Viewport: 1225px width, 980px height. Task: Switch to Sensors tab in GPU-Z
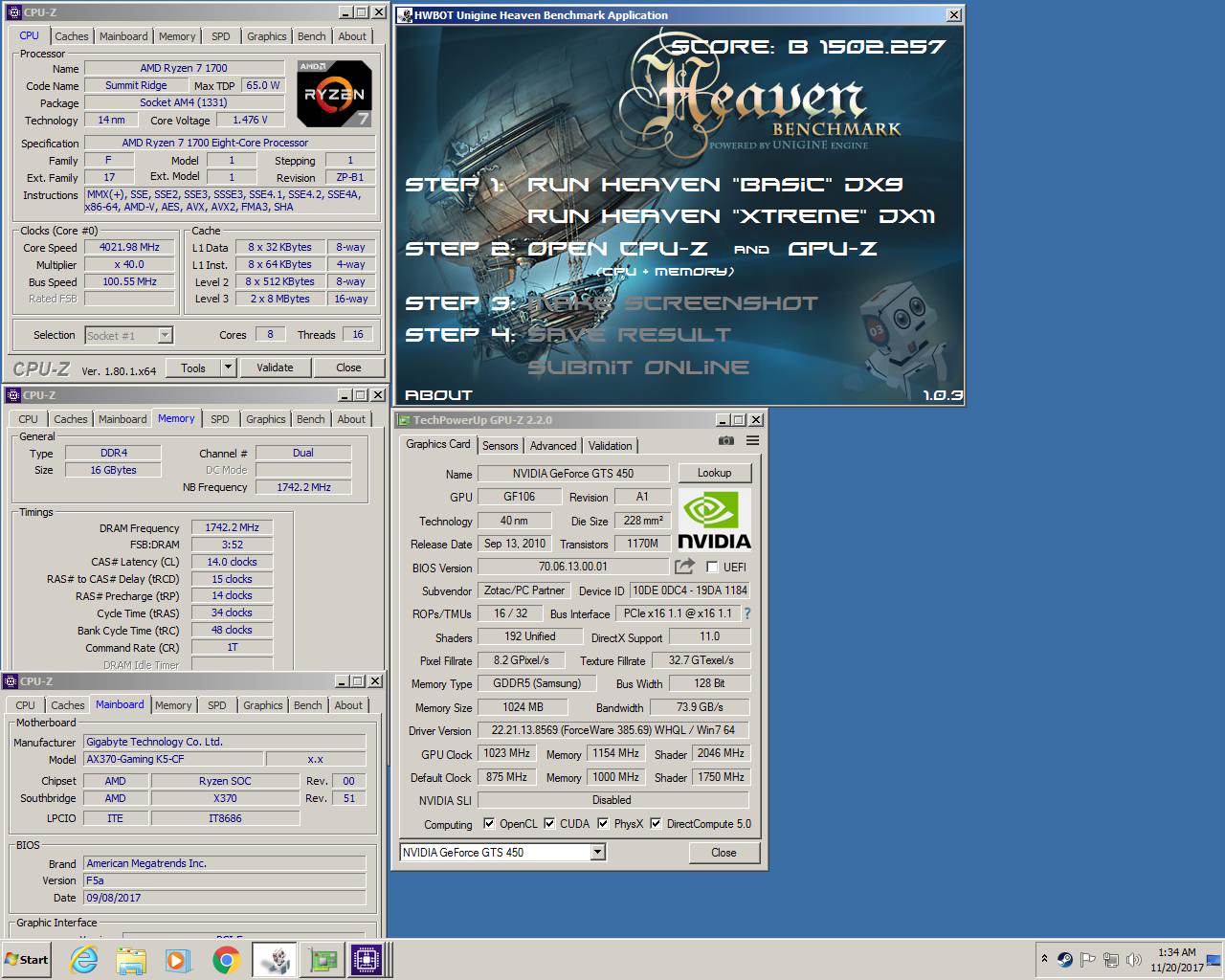pos(500,446)
